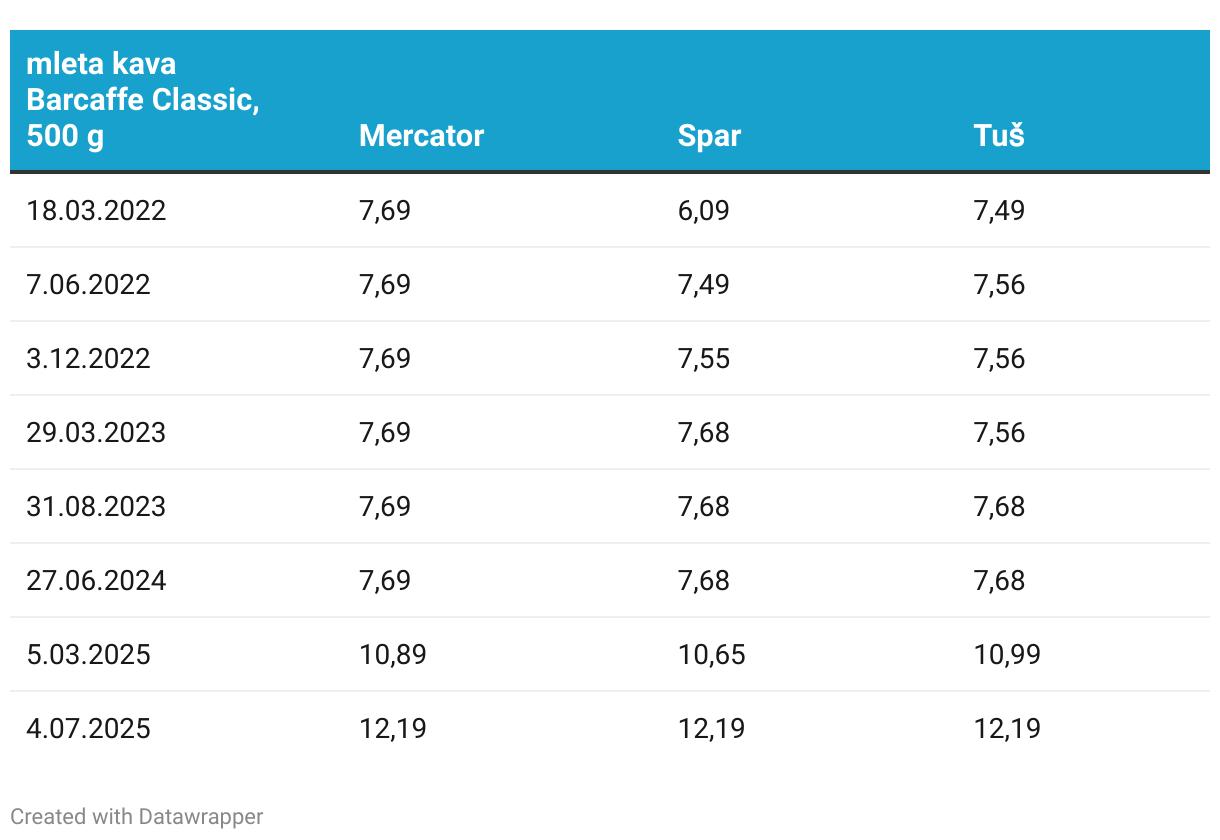Click the Spar price 10,65
Image resolution: width=1220 pixels, height=840 pixels.
pos(711,655)
